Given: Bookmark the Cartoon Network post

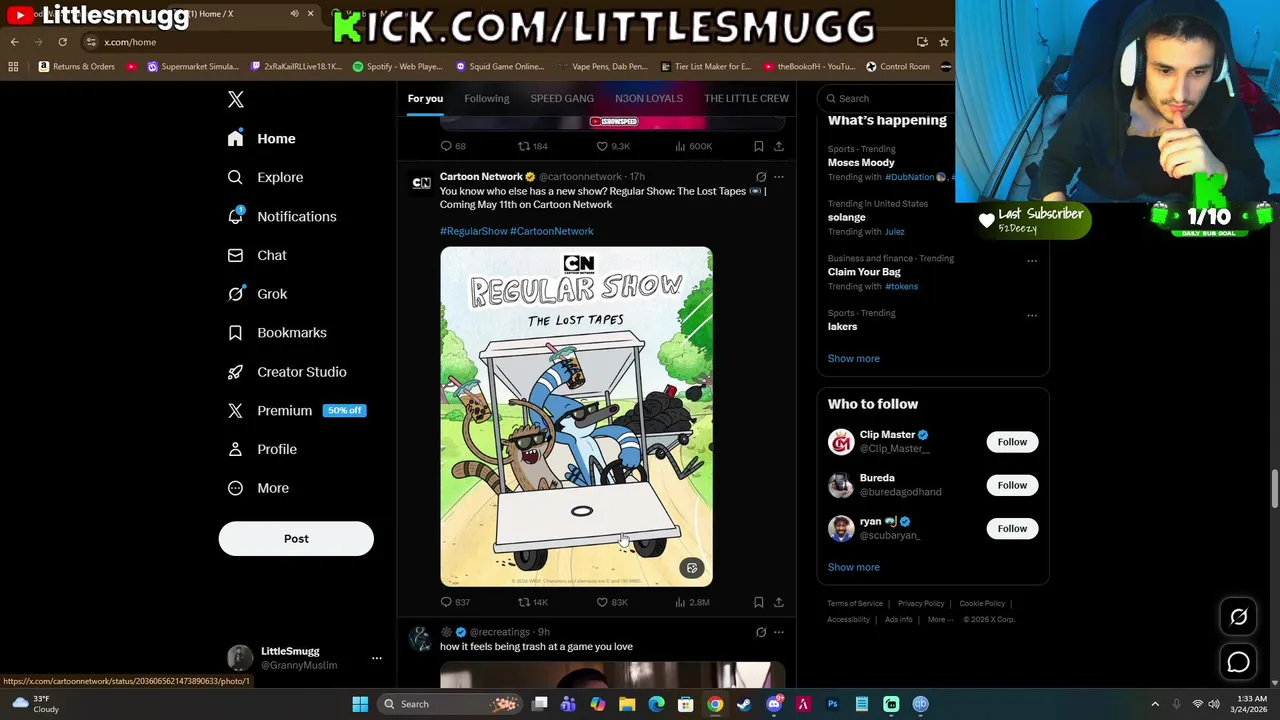Looking at the screenshot, I should (x=759, y=602).
